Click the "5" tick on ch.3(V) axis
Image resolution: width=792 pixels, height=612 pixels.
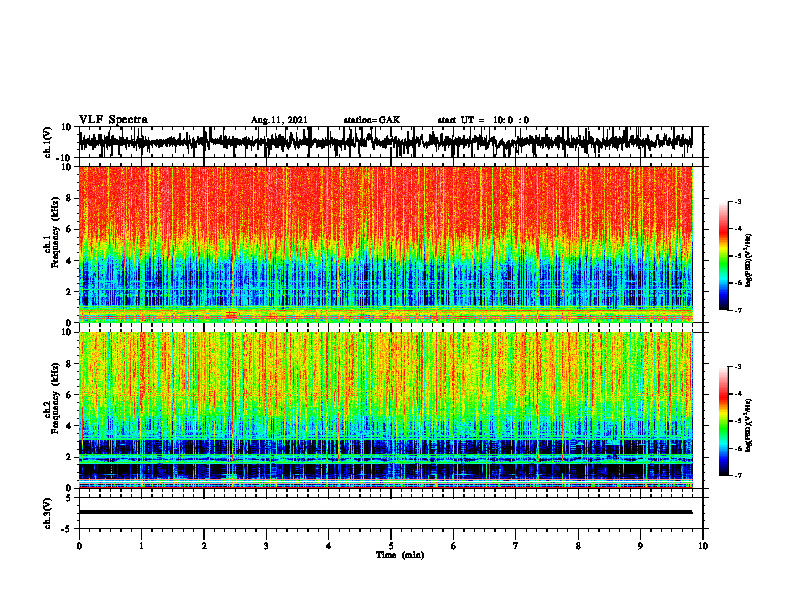69,498
